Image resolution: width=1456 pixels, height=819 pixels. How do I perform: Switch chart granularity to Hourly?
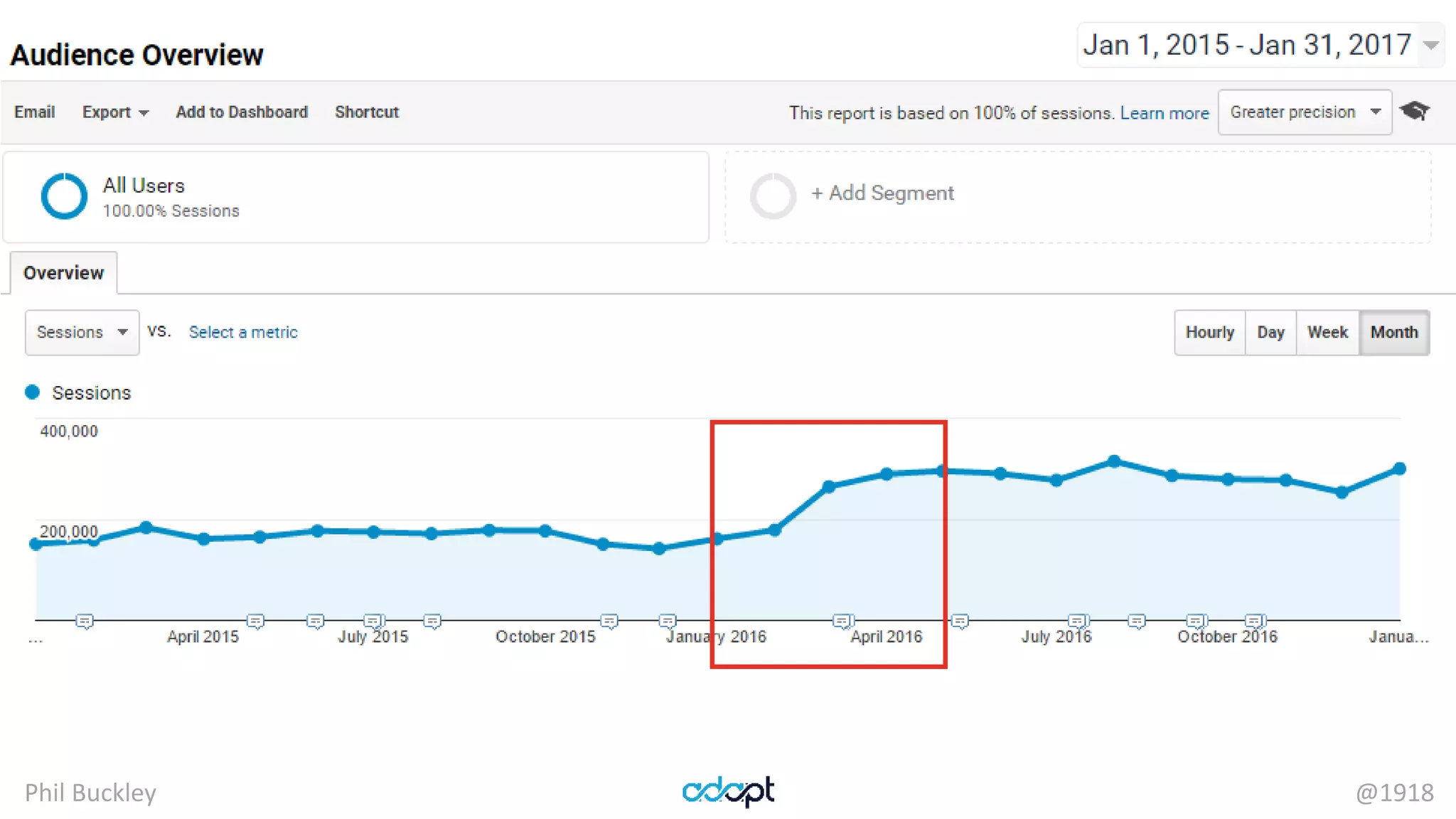1209,332
